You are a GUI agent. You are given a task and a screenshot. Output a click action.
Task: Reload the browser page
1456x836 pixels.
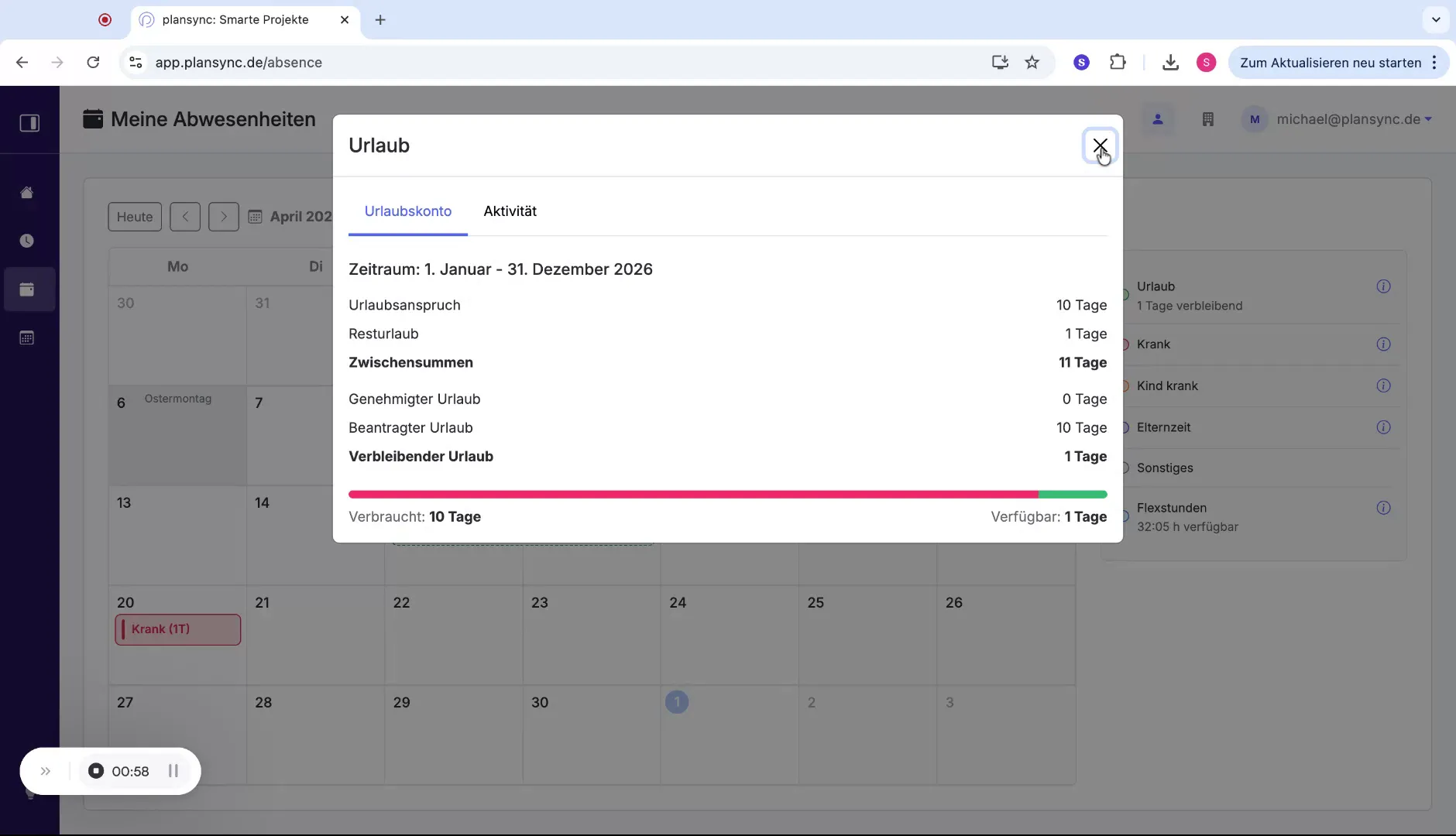pyautogui.click(x=93, y=63)
